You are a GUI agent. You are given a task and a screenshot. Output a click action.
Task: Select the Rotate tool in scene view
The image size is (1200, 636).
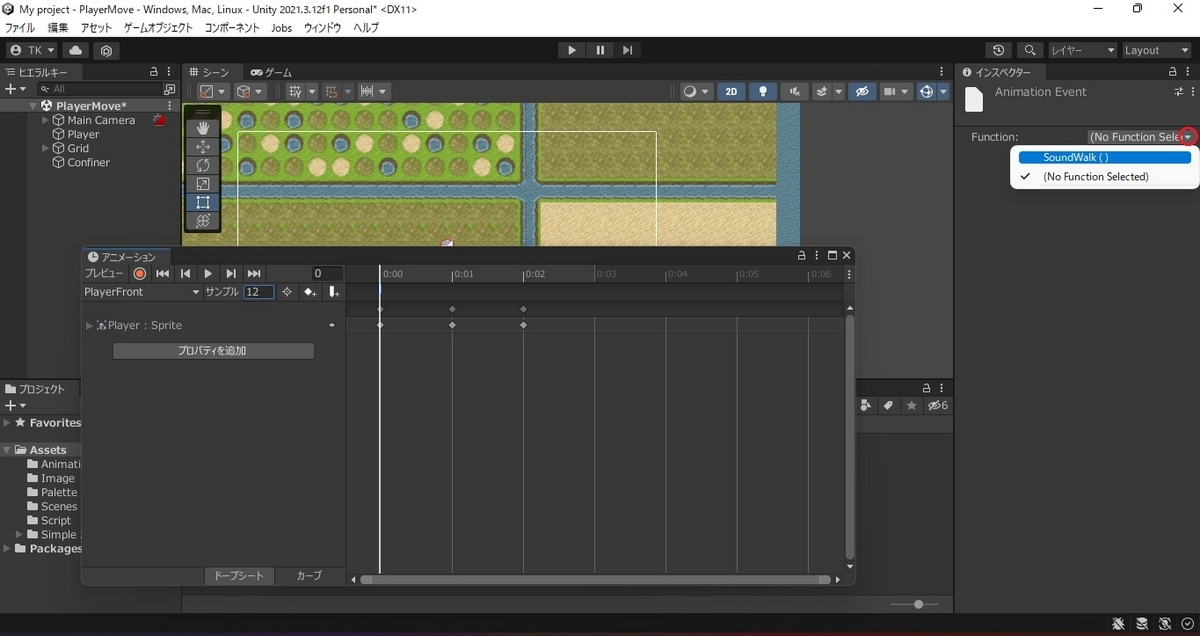[x=203, y=165]
